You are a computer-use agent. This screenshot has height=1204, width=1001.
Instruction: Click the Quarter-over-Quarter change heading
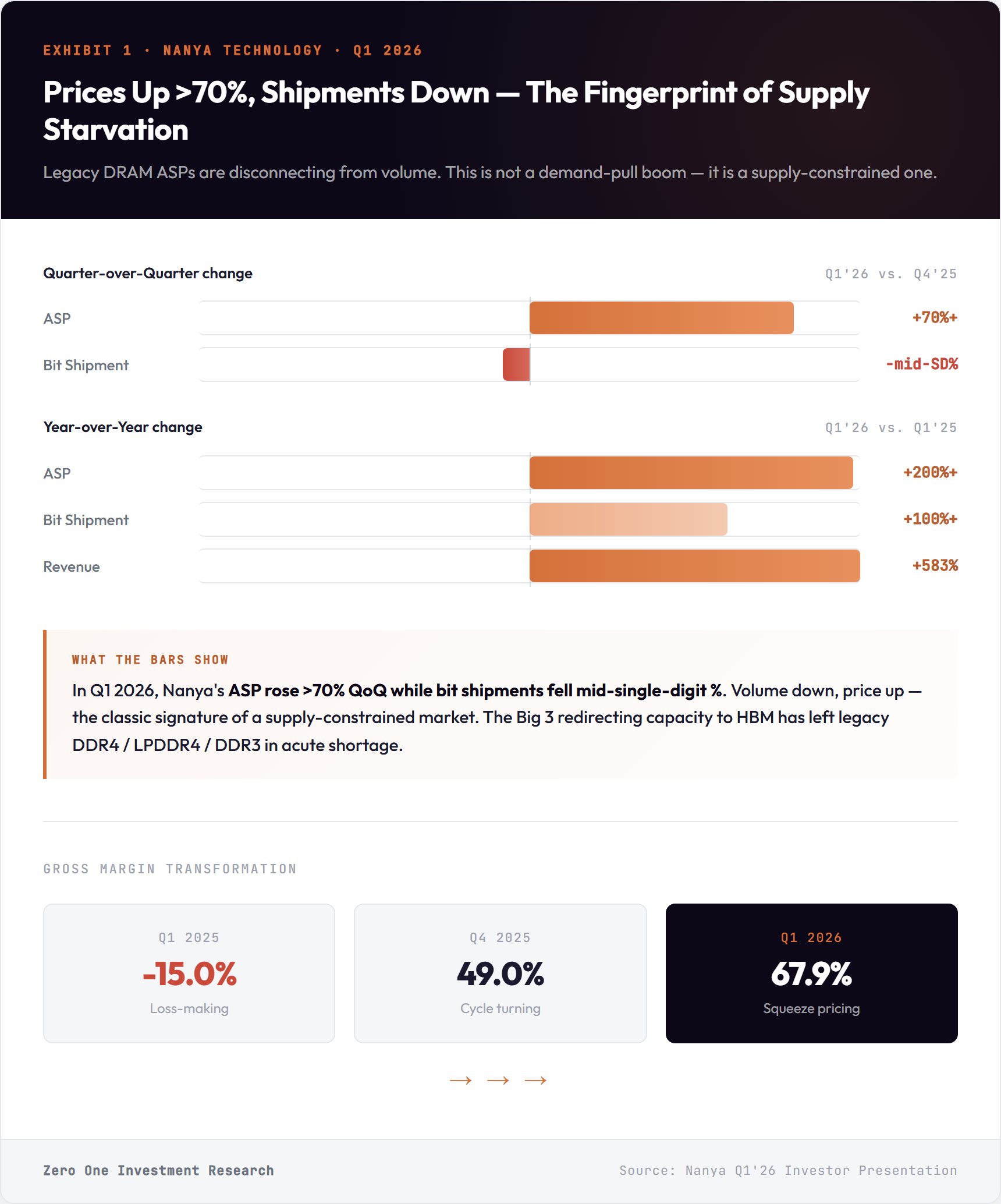coord(148,273)
